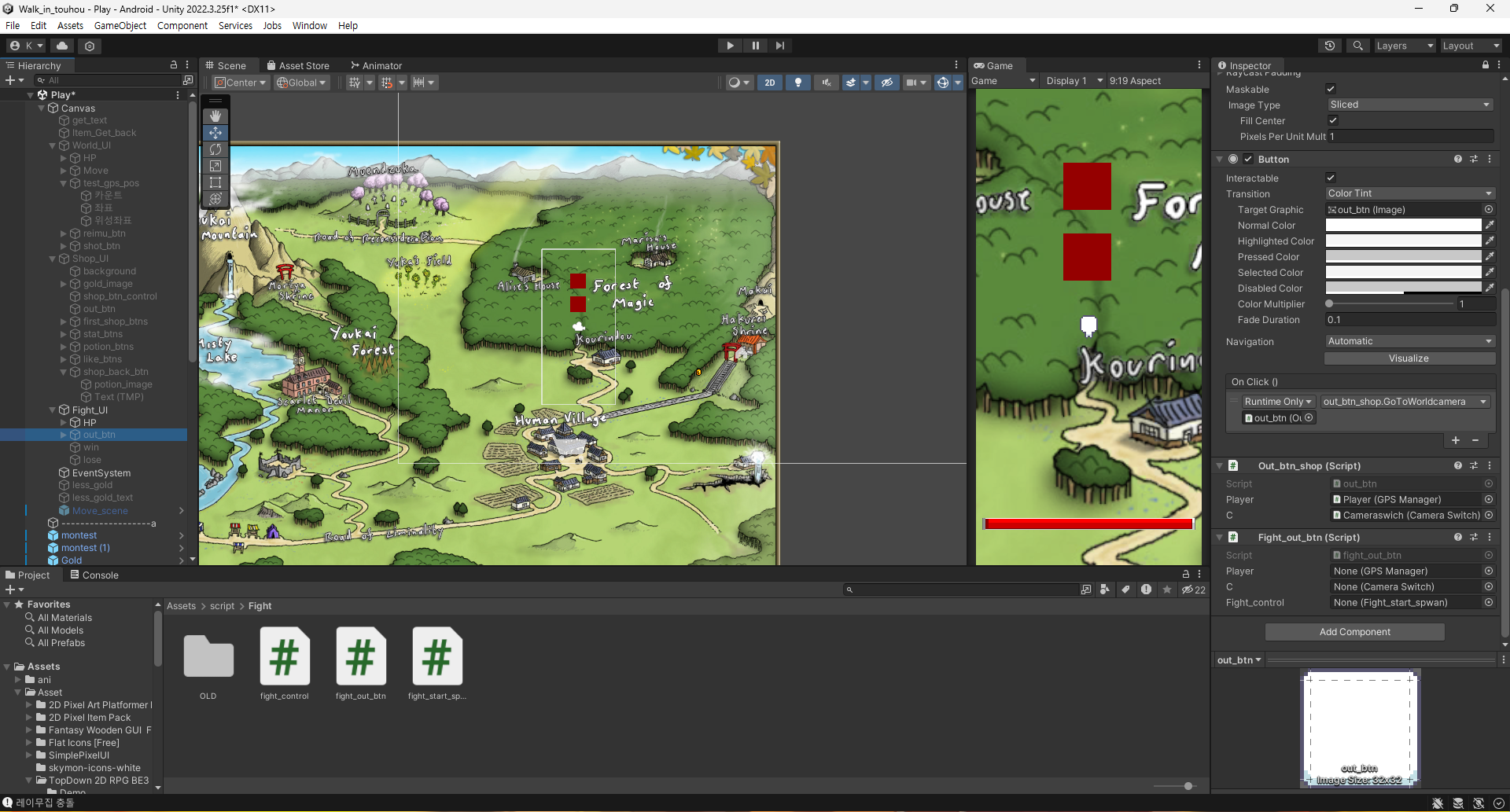The image size is (1510, 812).
Task: Toggle the Fill Center checkbox
Action: [1333, 120]
